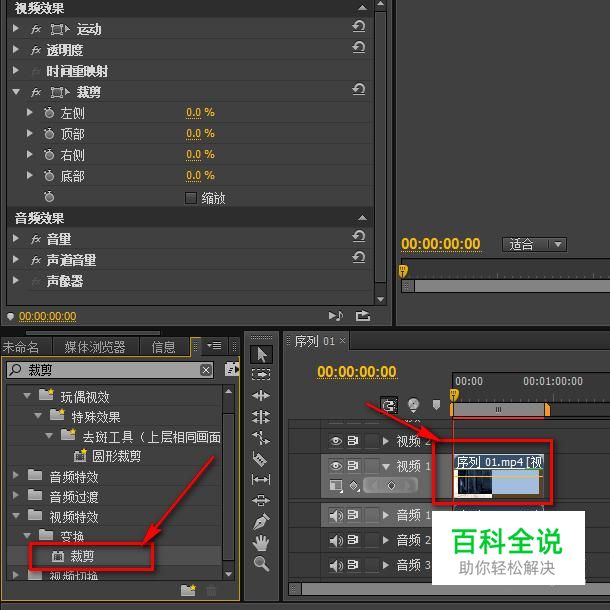Select the 裁剪 effect under 变换
This screenshot has width=610, height=610.
coord(82,556)
